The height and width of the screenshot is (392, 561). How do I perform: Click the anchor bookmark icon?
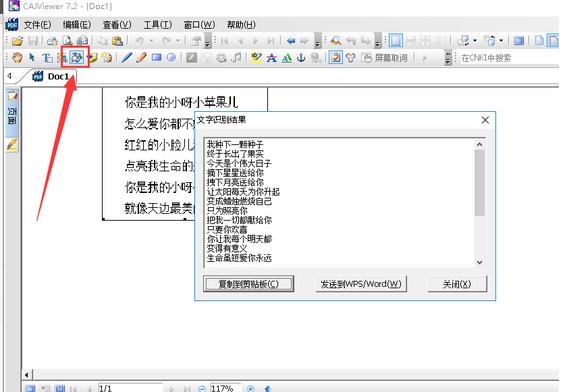(301, 58)
